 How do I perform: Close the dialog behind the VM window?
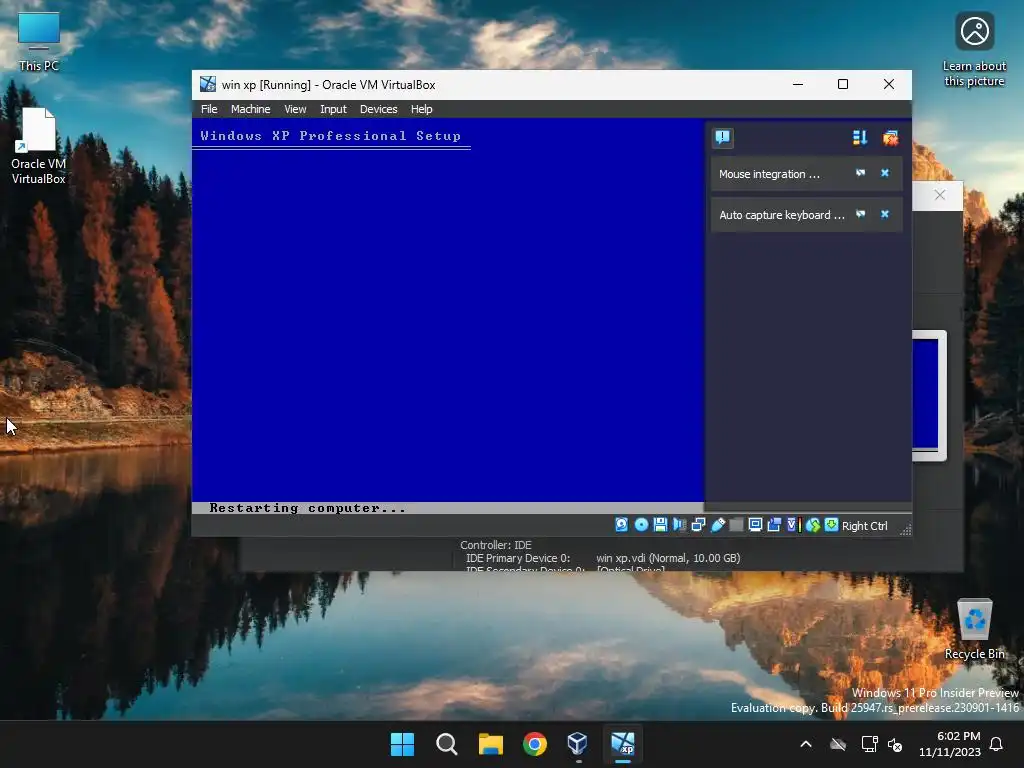(x=939, y=195)
